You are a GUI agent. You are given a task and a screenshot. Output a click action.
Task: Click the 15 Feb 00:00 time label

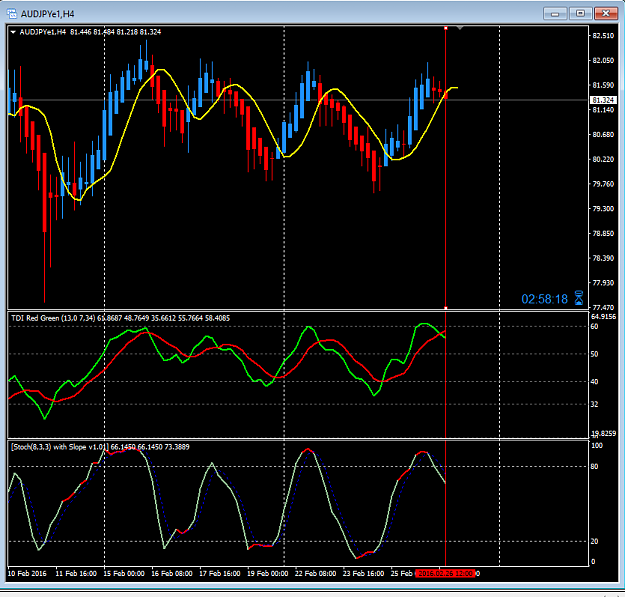click(124, 573)
